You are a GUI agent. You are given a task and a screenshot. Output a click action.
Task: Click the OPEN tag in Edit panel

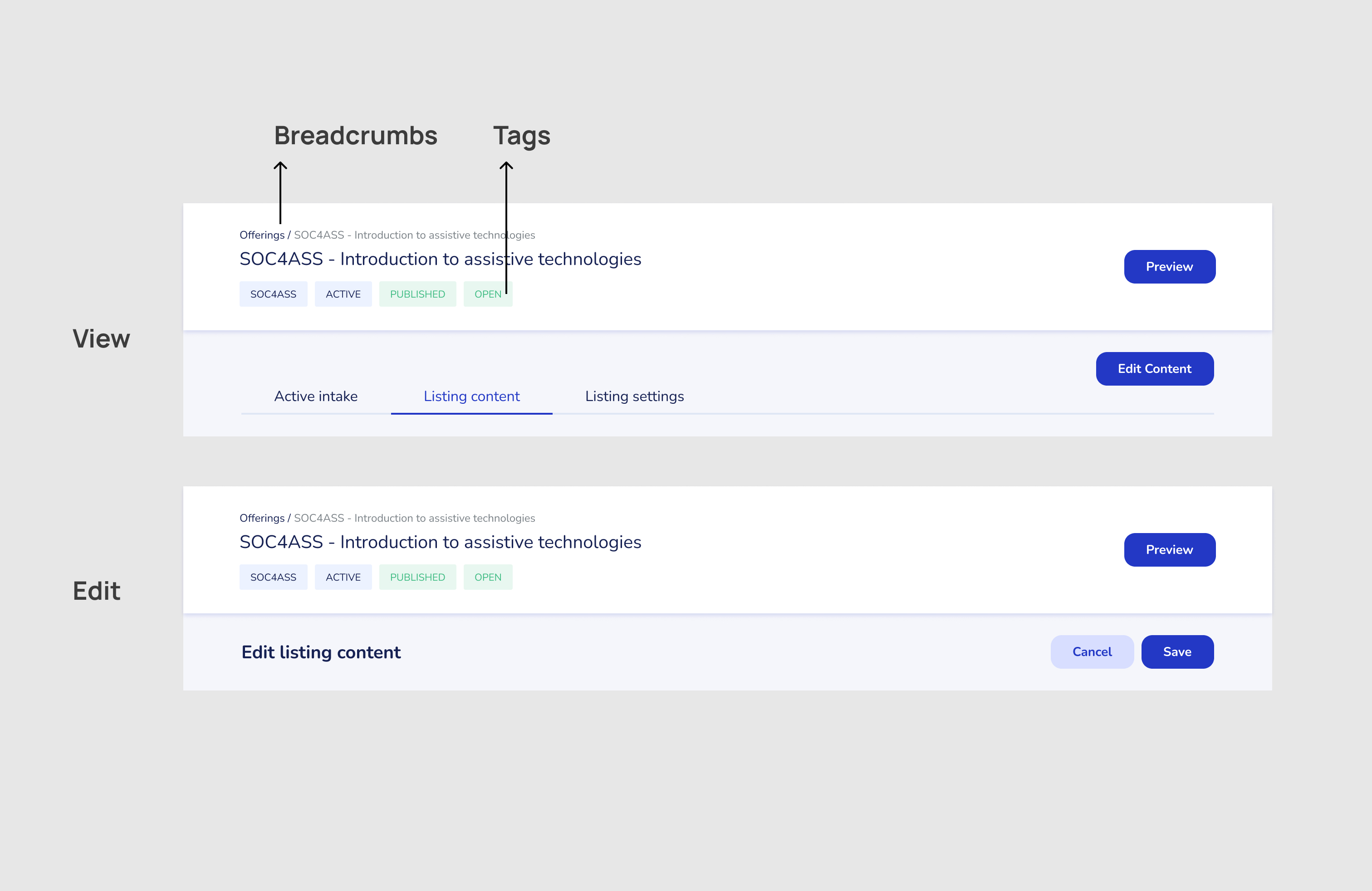tap(487, 576)
